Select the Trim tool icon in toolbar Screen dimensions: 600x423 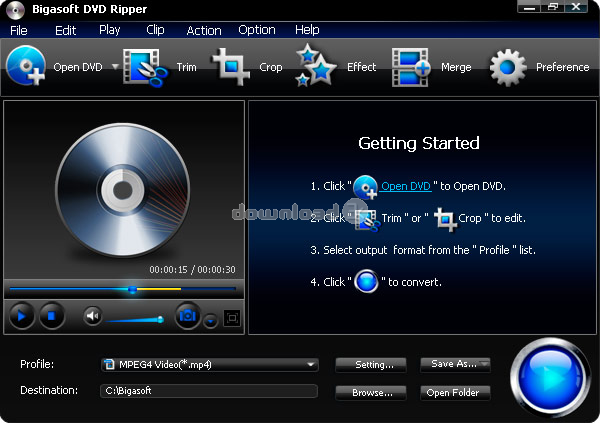click(145, 67)
